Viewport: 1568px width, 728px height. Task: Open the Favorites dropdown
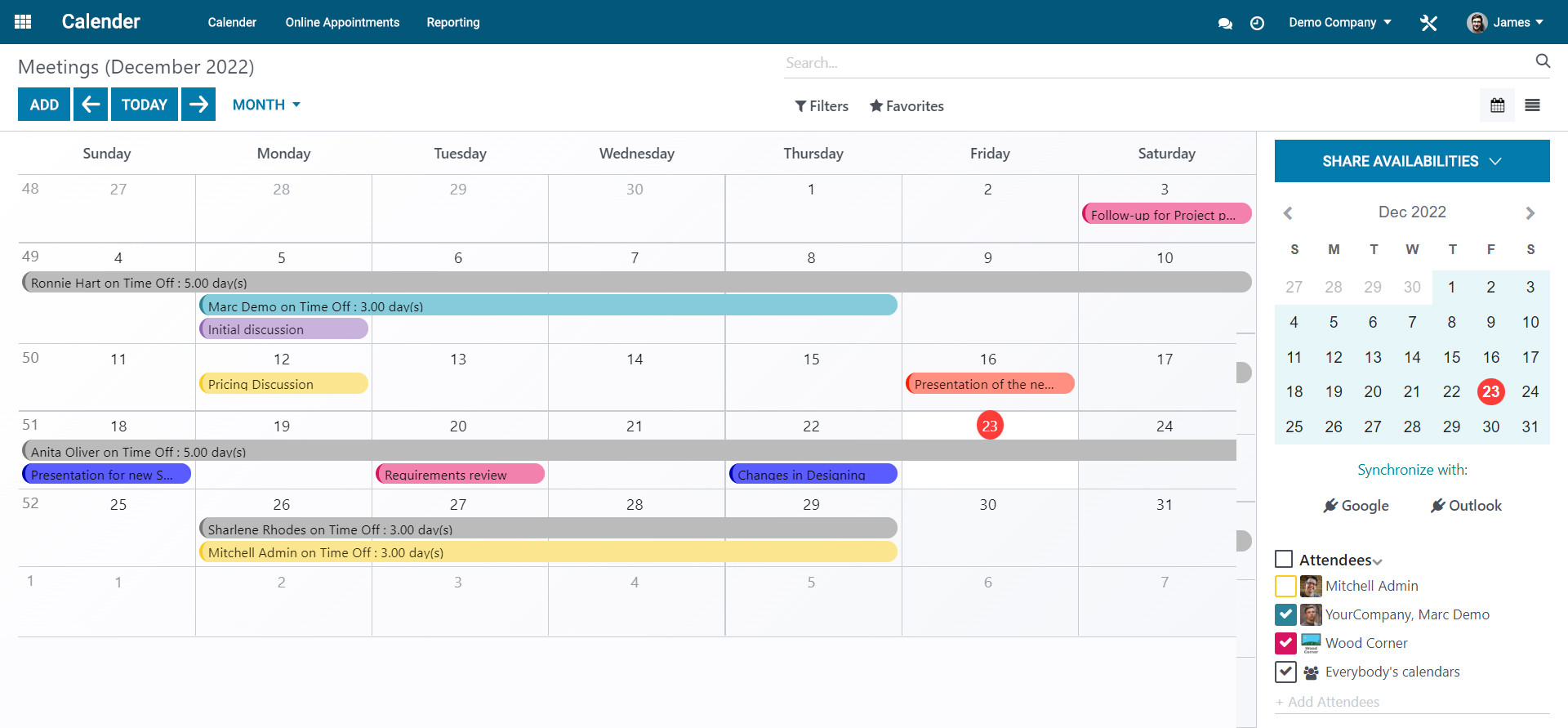(x=906, y=106)
